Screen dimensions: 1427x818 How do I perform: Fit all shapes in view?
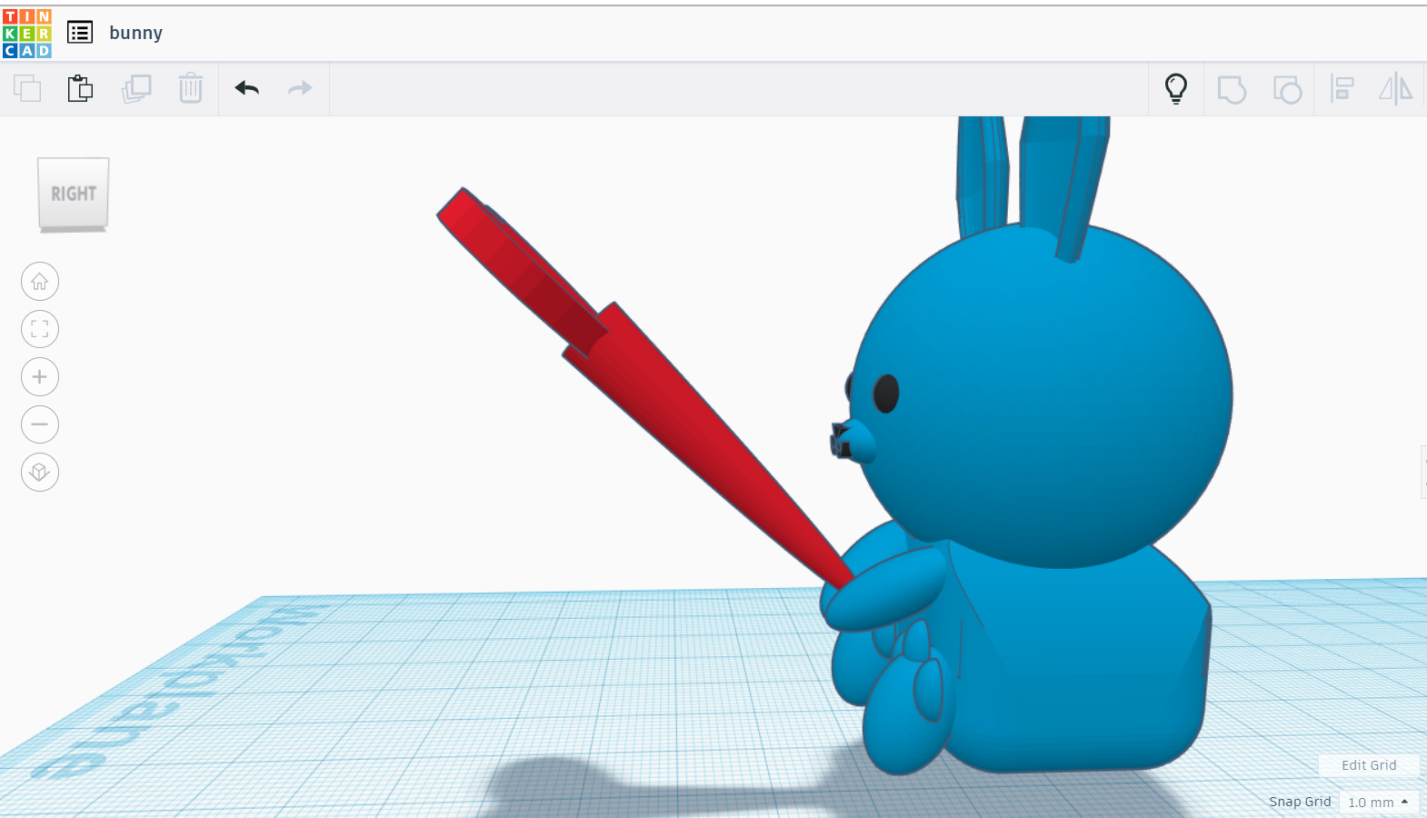(x=40, y=329)
